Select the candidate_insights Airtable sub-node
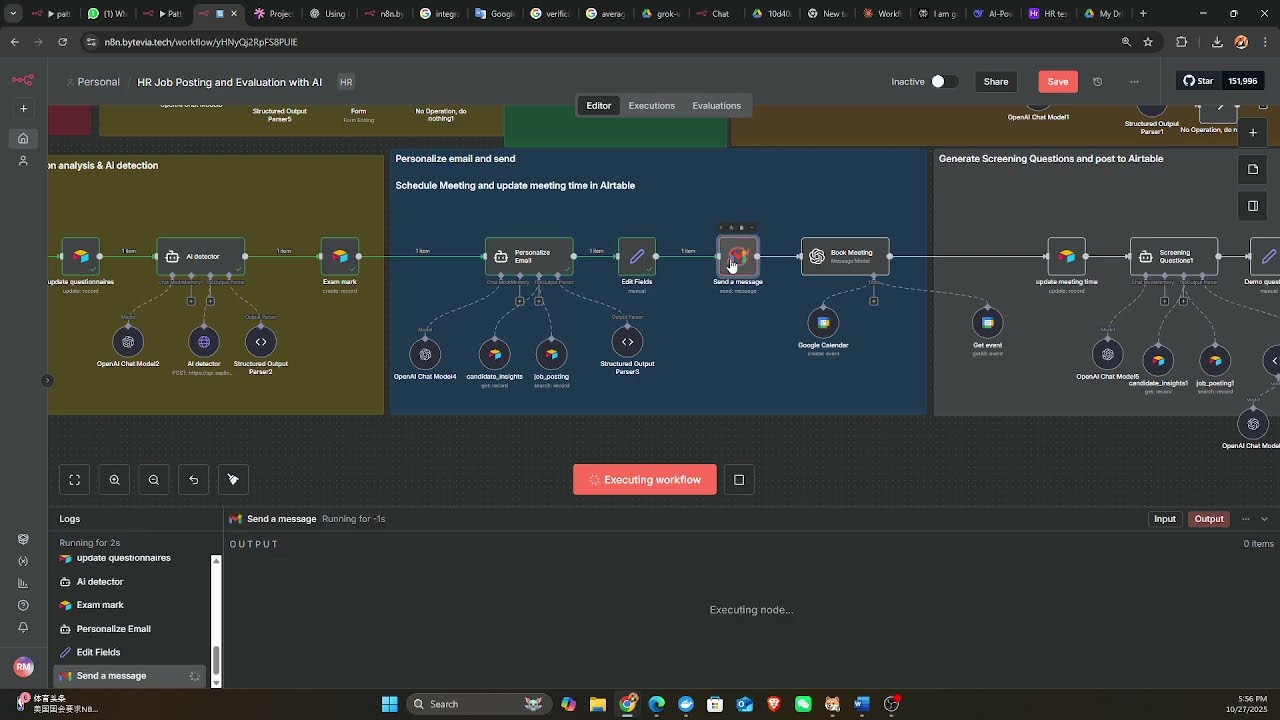 click(494, 354)
